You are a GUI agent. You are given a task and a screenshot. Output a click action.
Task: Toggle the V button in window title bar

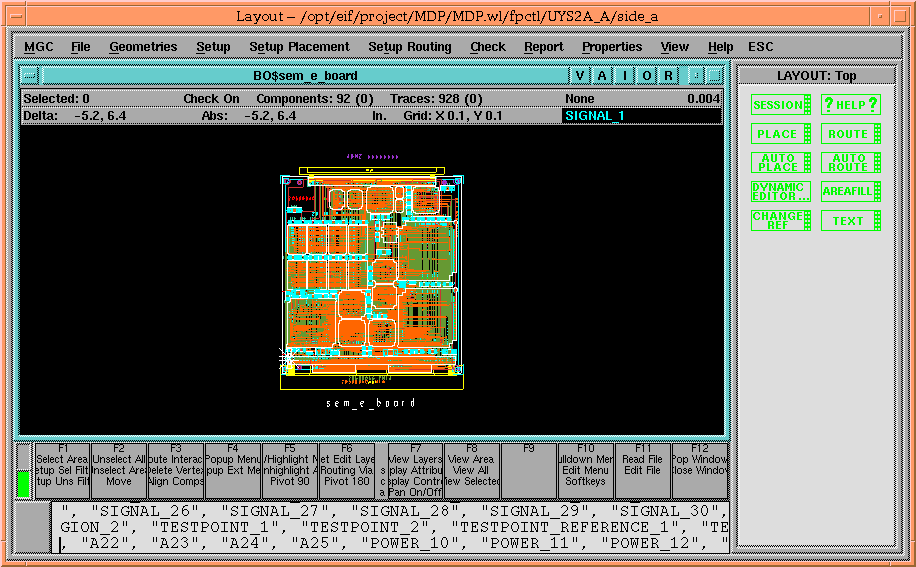pyautogui.click(x=581, y=76)
